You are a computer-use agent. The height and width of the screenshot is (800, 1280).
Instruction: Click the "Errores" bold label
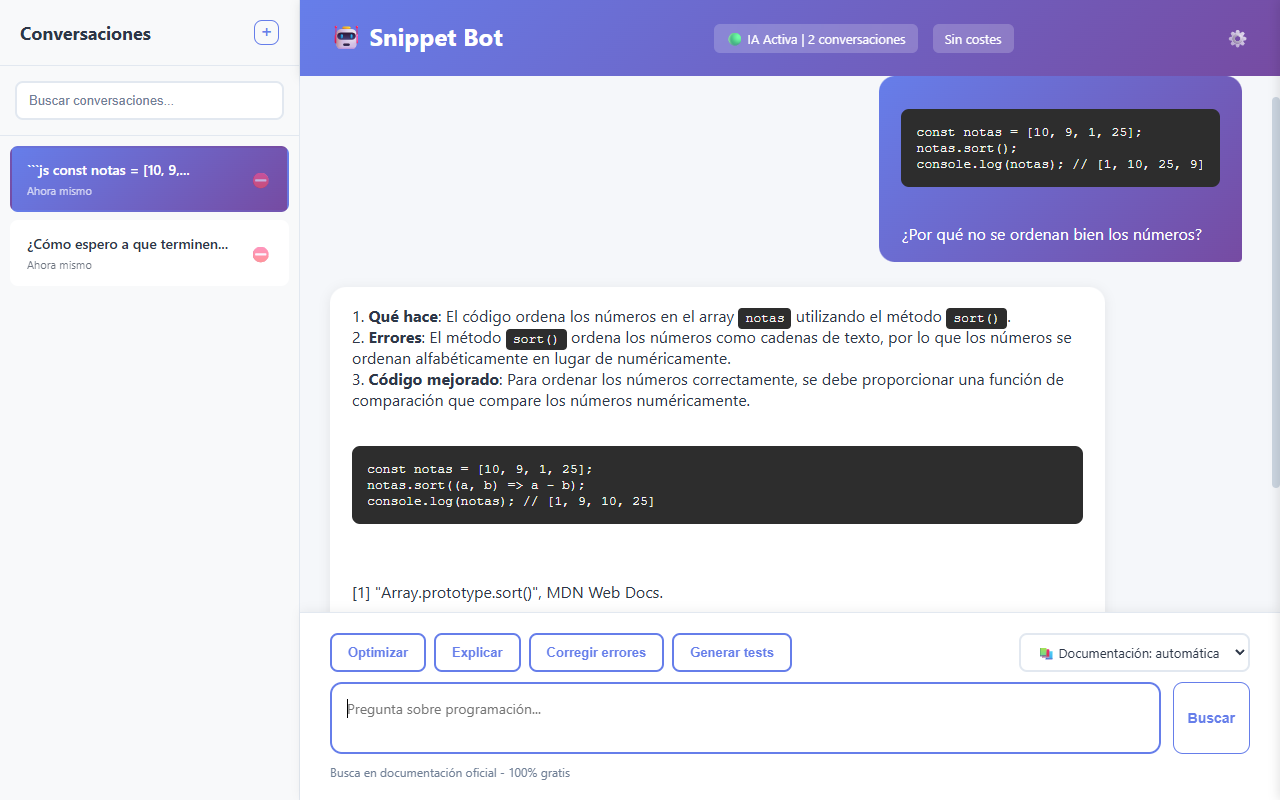point(396,338)
